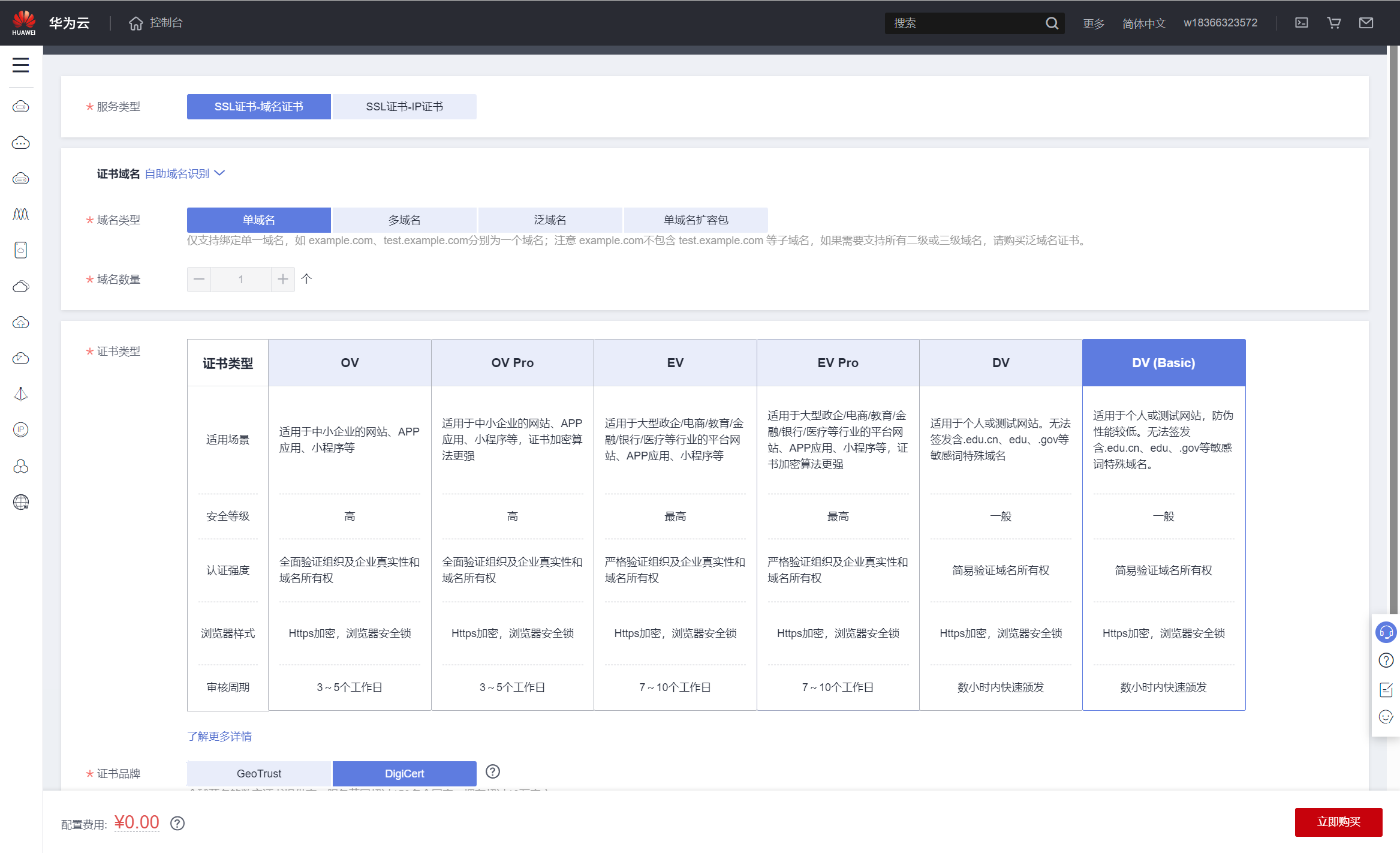The image size is (1400, 853).
Task: Open 简体中文 language selector
Action: tap(1143, 23)
